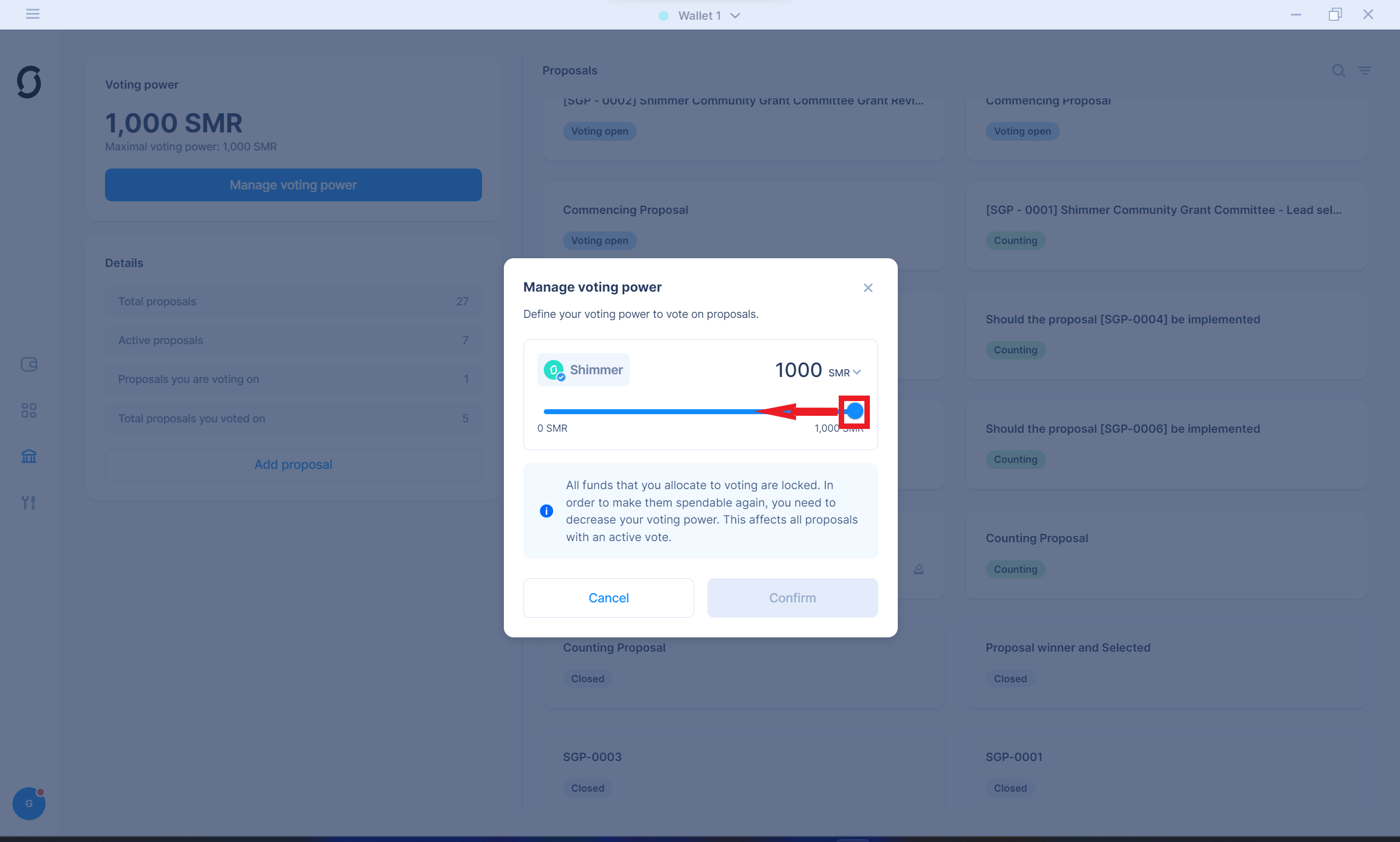Open the collectibles grid sidebar icon
Screen dimensions: 1400x842
click(x=29, y=410)
